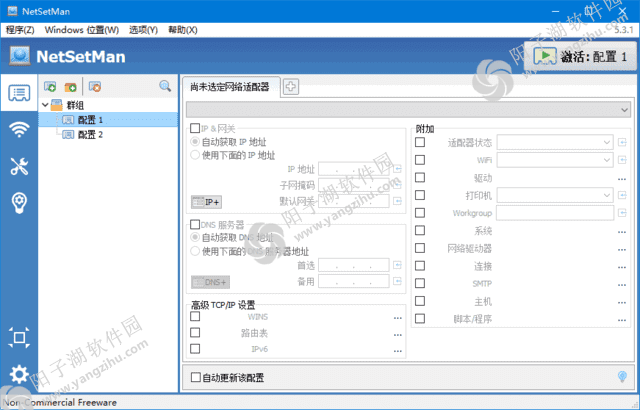Click the IP 地址 input field
Viewport: 640px width, 410px height.
click(354, 168)
